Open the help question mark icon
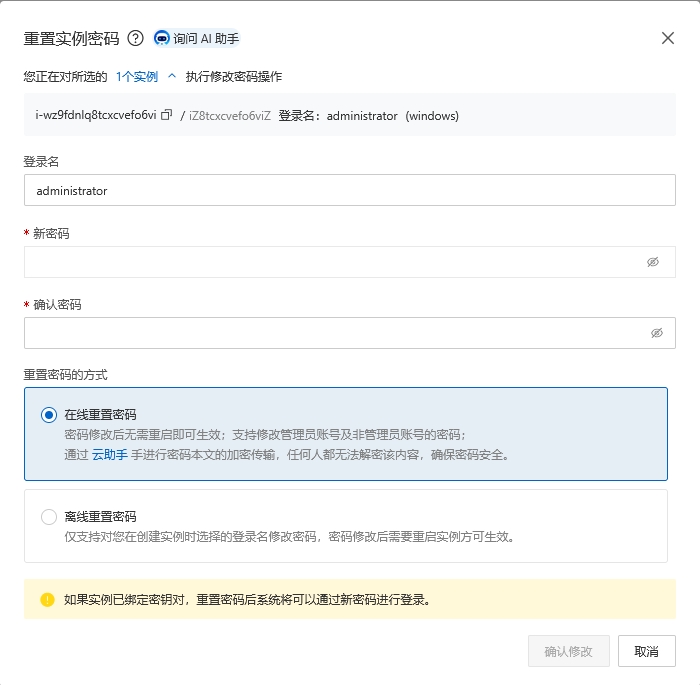 coord(135,38)
